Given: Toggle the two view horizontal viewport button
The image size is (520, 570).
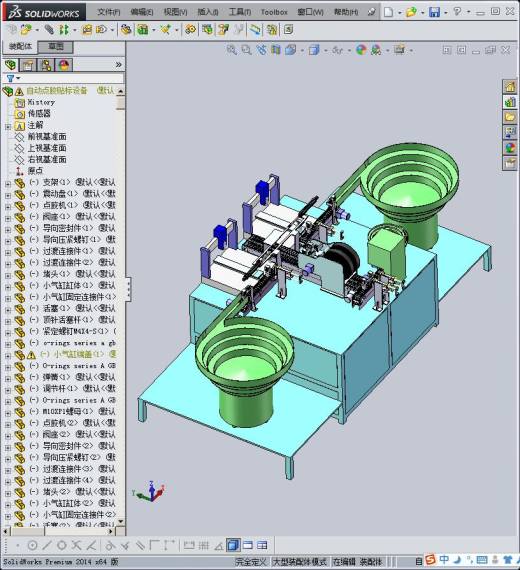Looking at the screenshot, I should [x=248, y=545].
